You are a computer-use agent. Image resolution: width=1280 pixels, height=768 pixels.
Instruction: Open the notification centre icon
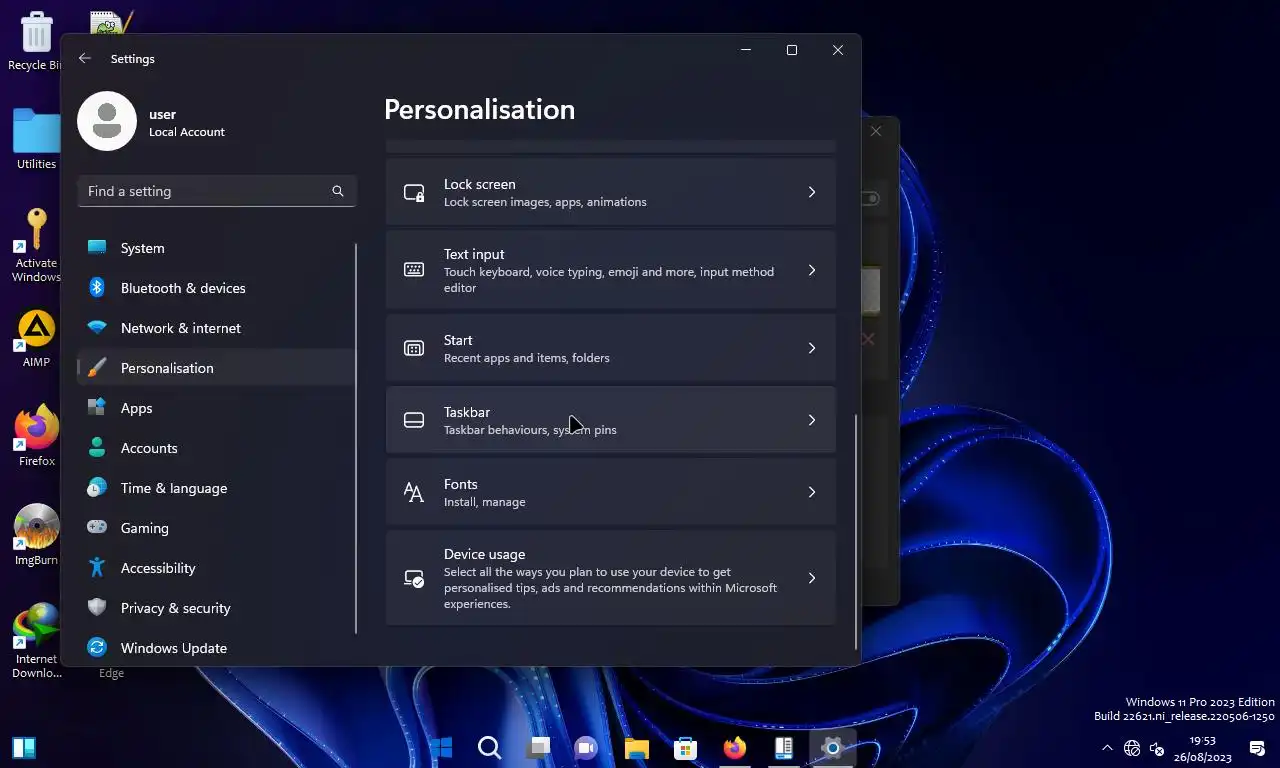tap(1257, 748)
